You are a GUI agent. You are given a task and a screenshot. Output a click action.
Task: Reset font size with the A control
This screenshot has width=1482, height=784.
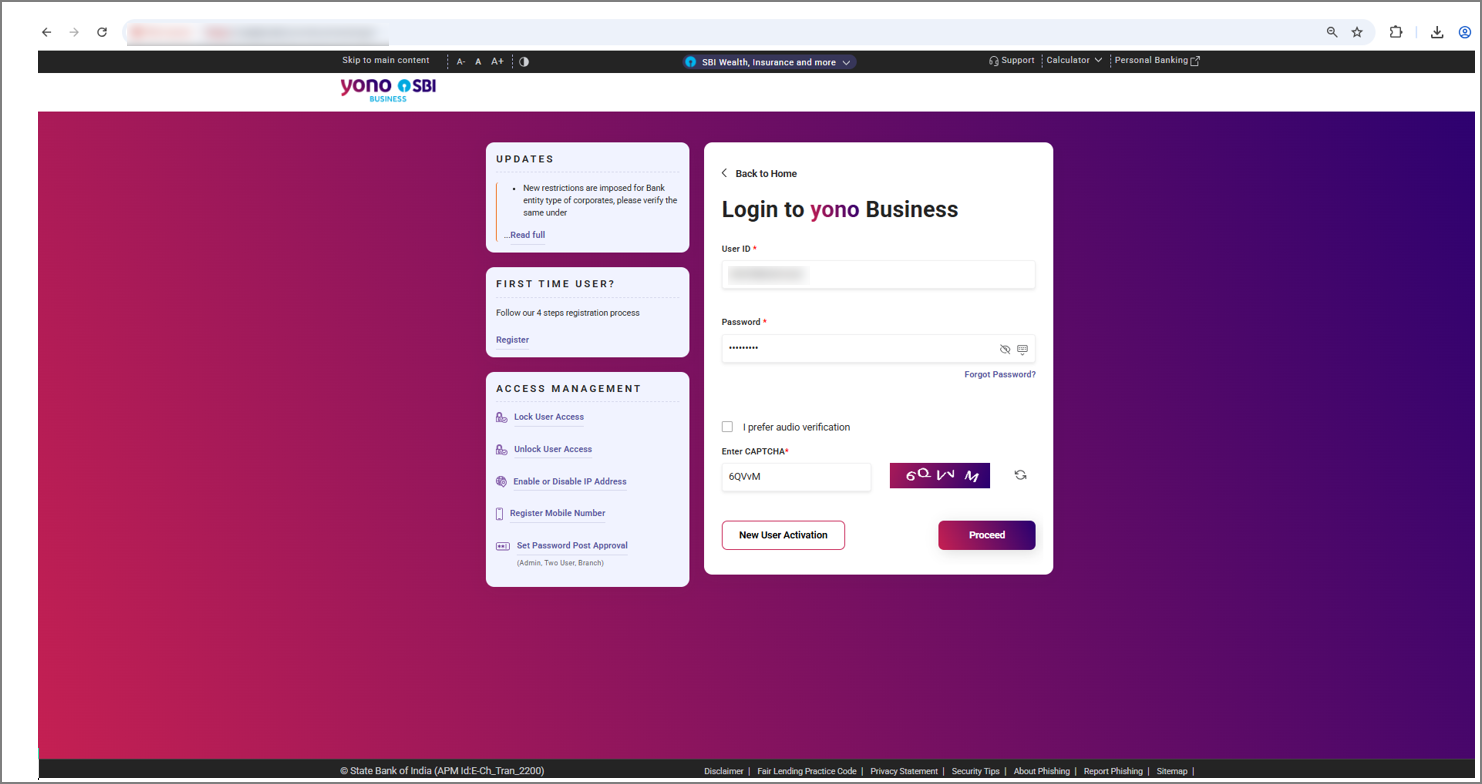pos(478,62)
